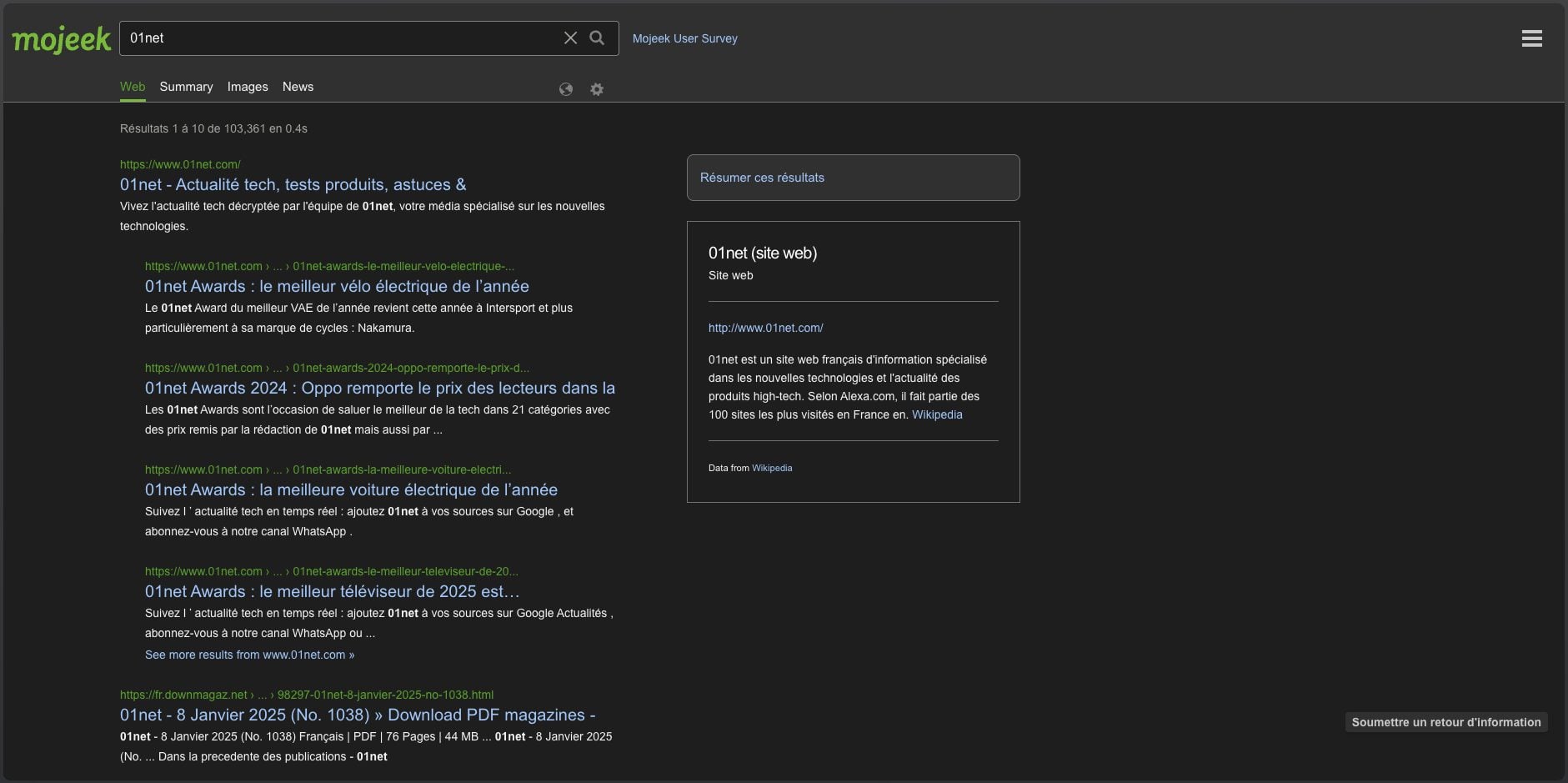Open search preferences gear icon
1568x783 pixels.
pos(597,89)
